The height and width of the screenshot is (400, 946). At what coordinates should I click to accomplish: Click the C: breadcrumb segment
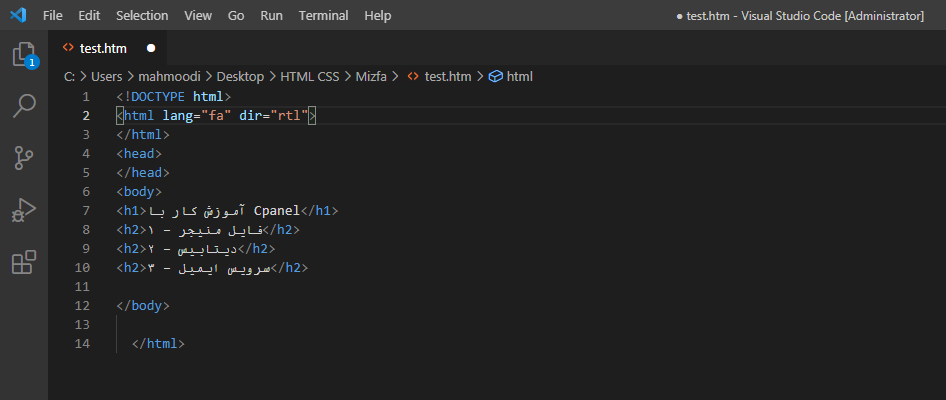click(68, 77)
